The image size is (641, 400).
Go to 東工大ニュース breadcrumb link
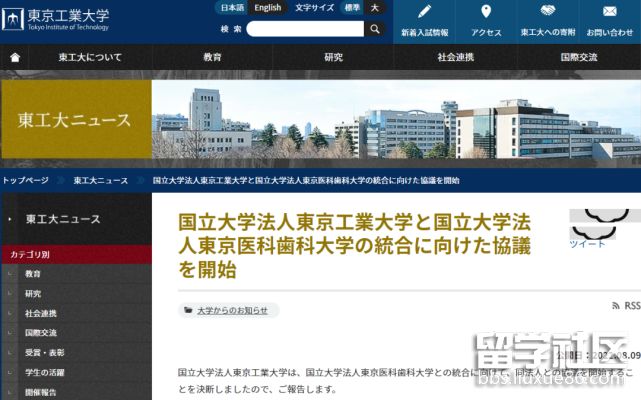(101, 180)
